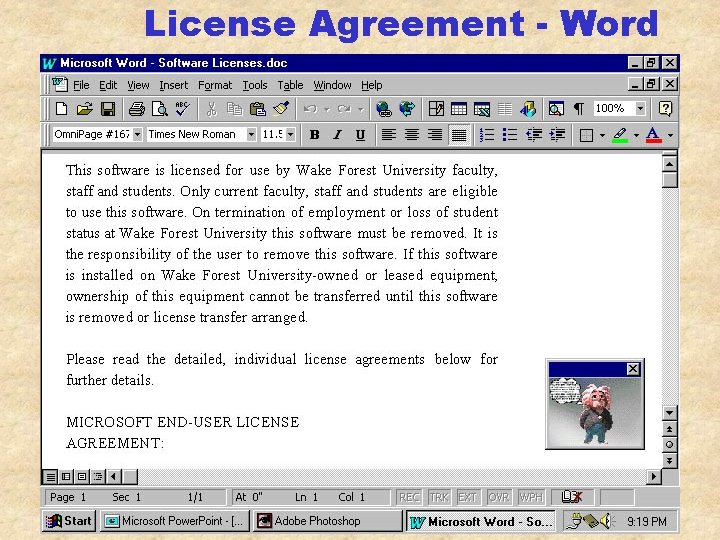Copy selection to clipboard
The width and height of the screenshot is (720, 540).
click(x=234, y=109)
